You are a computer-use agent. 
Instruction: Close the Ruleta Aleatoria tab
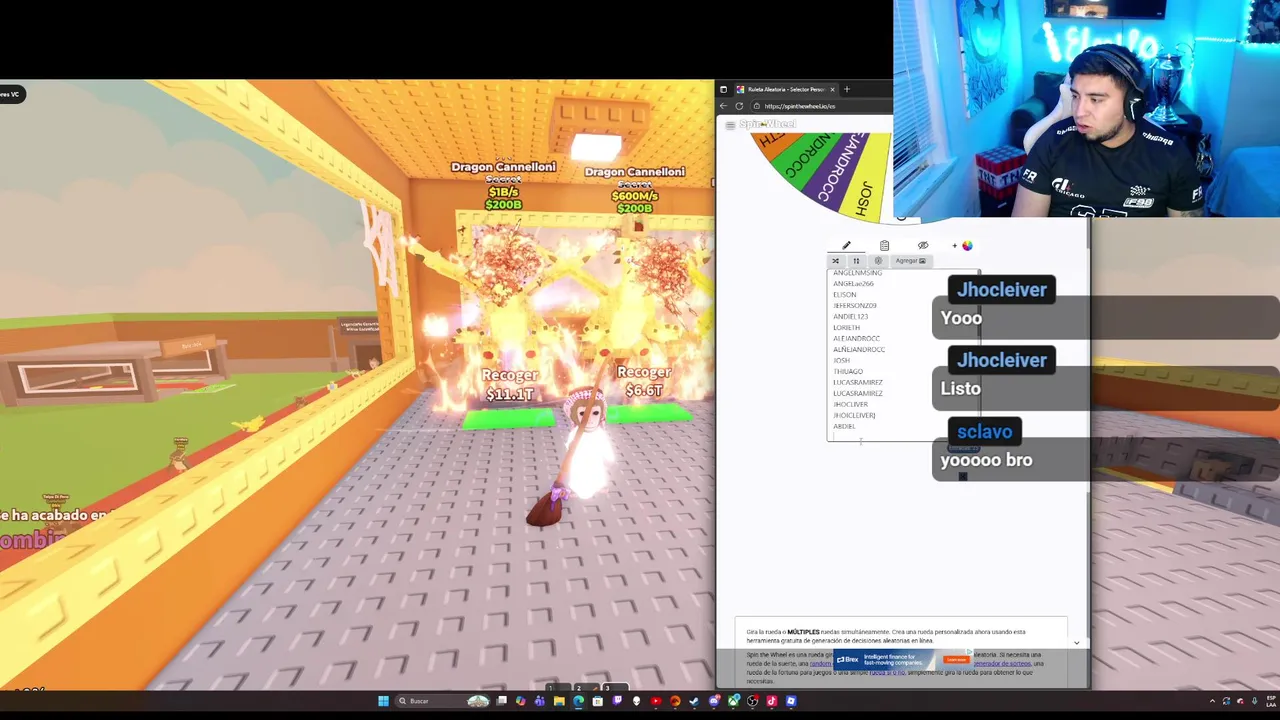coord(832,90)
